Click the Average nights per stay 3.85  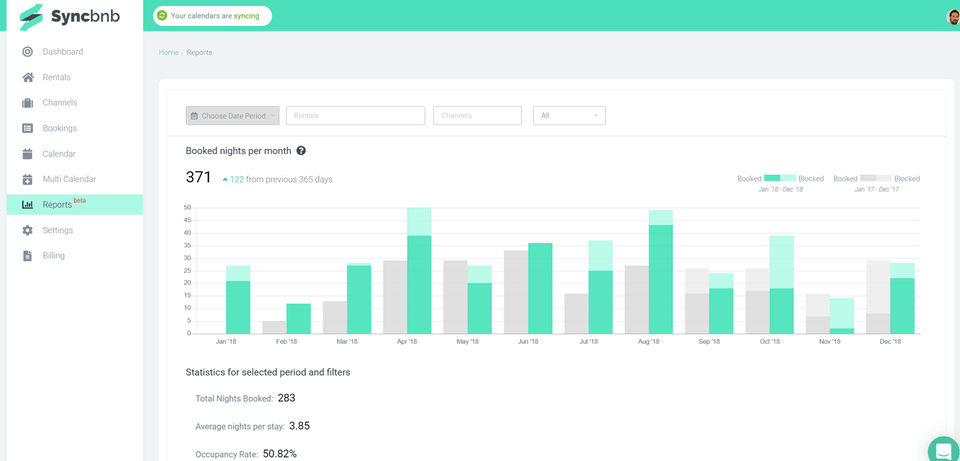(299, 426)
